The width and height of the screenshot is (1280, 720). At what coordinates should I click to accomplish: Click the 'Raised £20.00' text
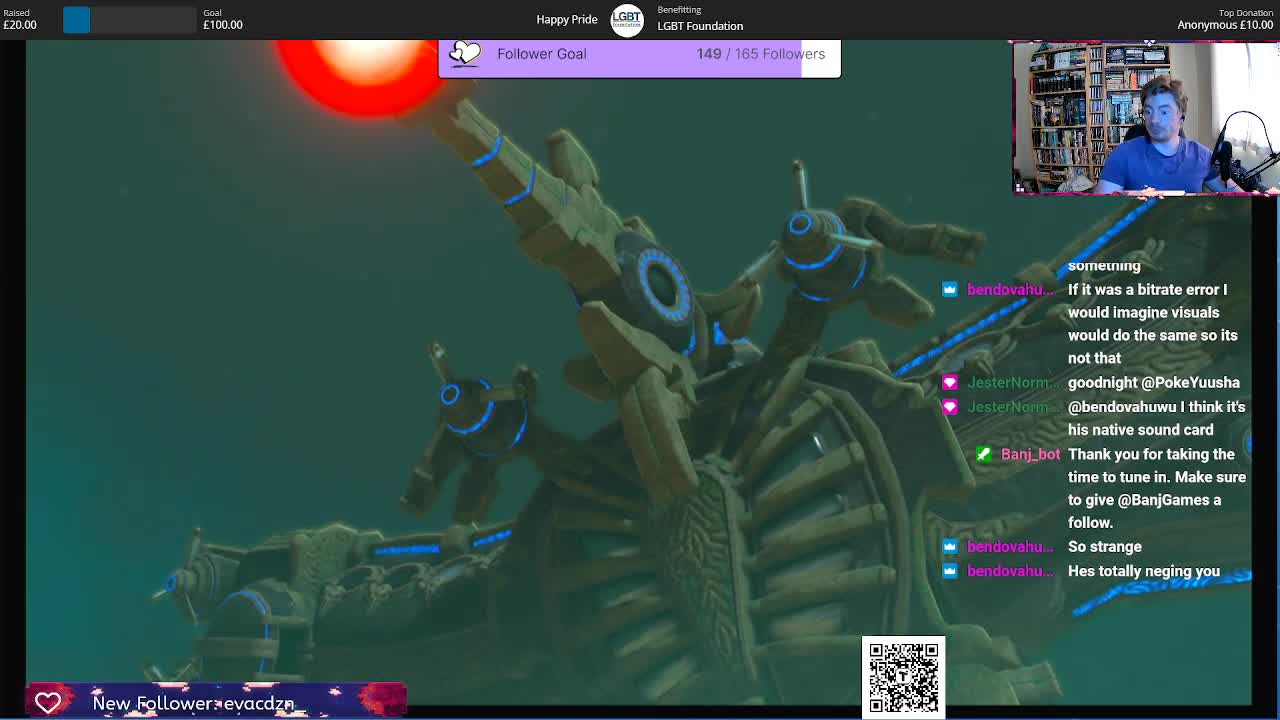tap(20, 19)
